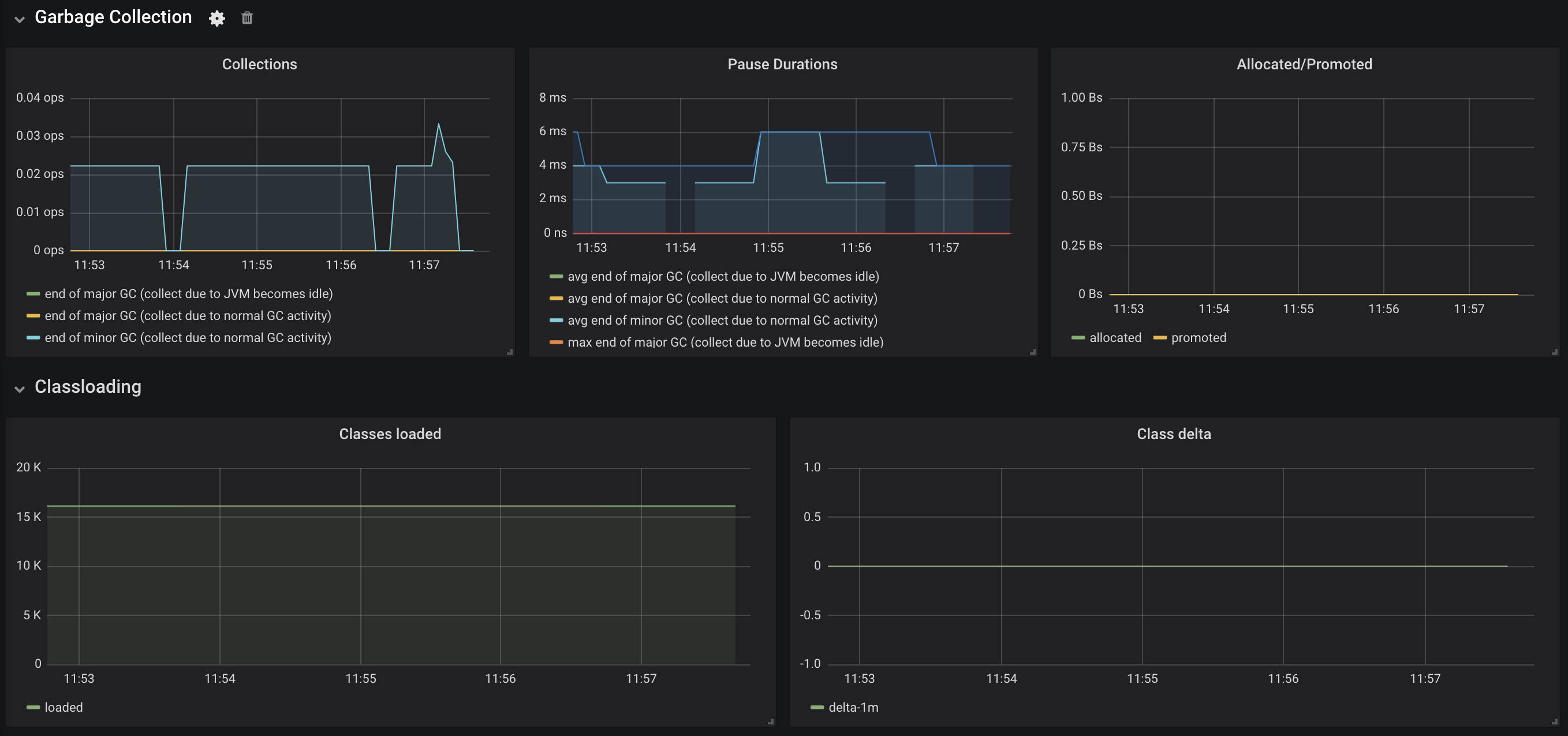This screenshot has width=1568, height=736.
Task: Click the delta-1m legend label
Action: coord(853,707)
